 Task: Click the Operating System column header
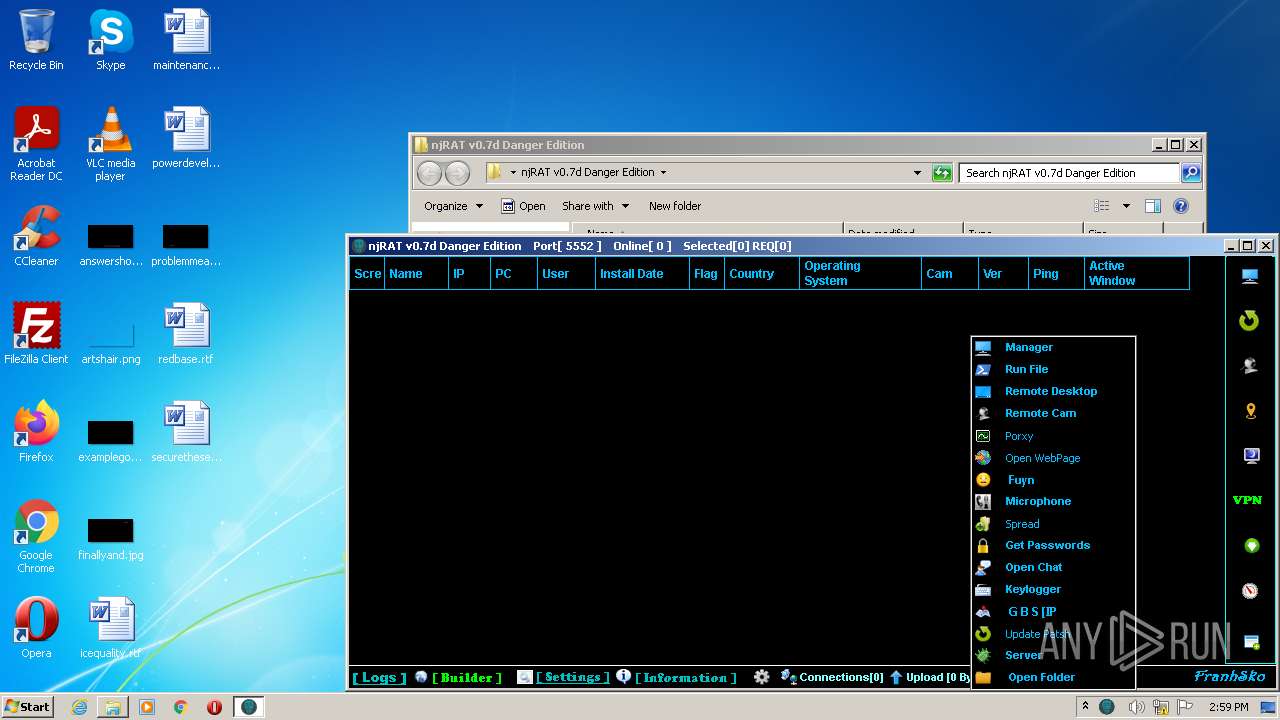point(860,273)
